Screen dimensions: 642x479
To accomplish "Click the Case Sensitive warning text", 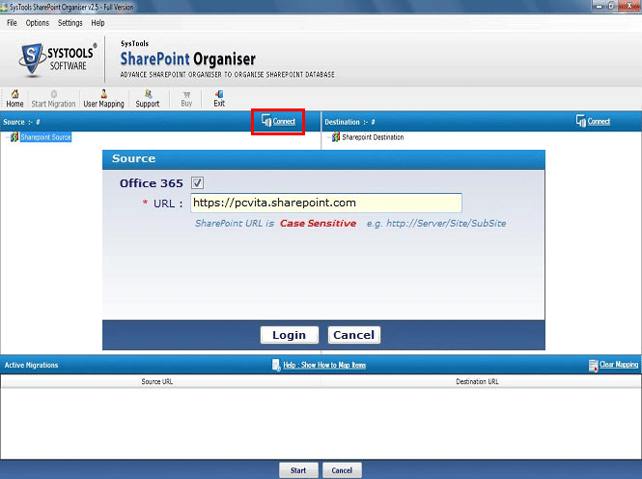I will coord(318,224).
